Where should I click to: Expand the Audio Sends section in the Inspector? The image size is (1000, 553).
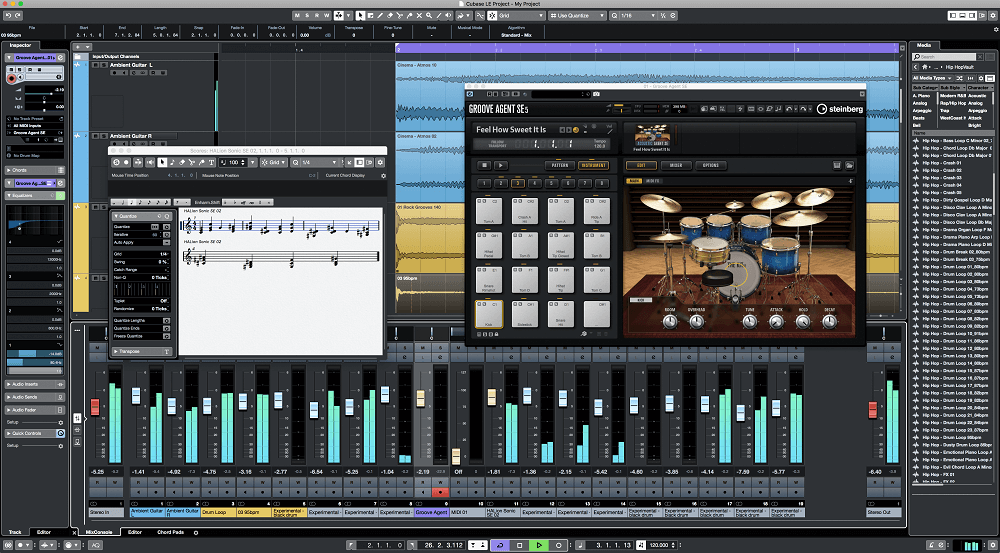[35, 397]
